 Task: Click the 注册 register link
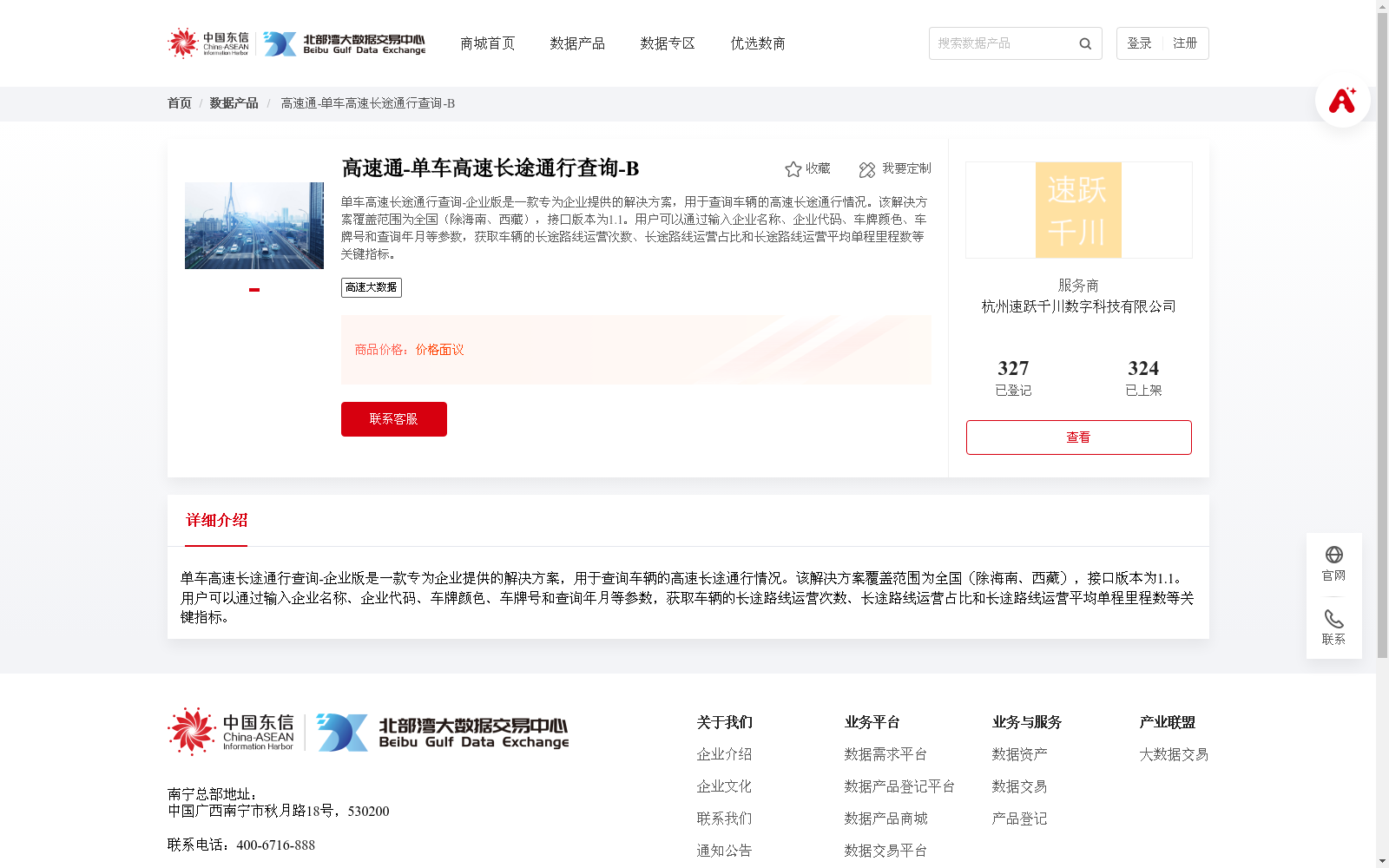1185,43
